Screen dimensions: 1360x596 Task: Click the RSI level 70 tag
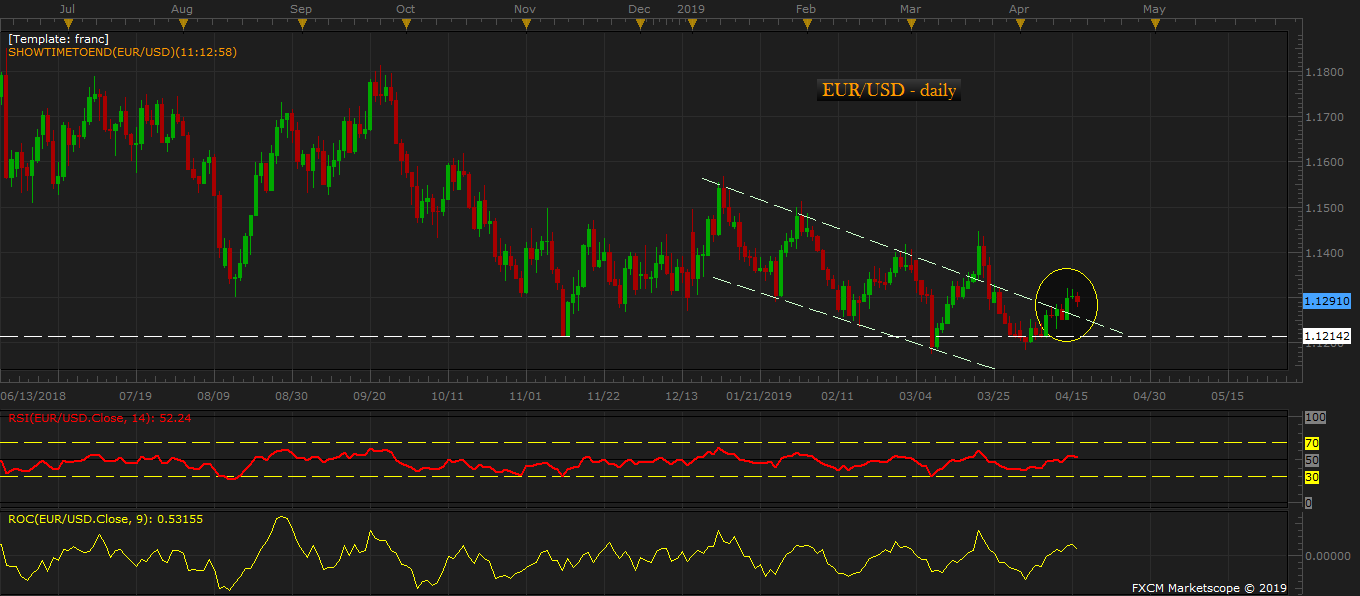click(x=1312, y=443)
